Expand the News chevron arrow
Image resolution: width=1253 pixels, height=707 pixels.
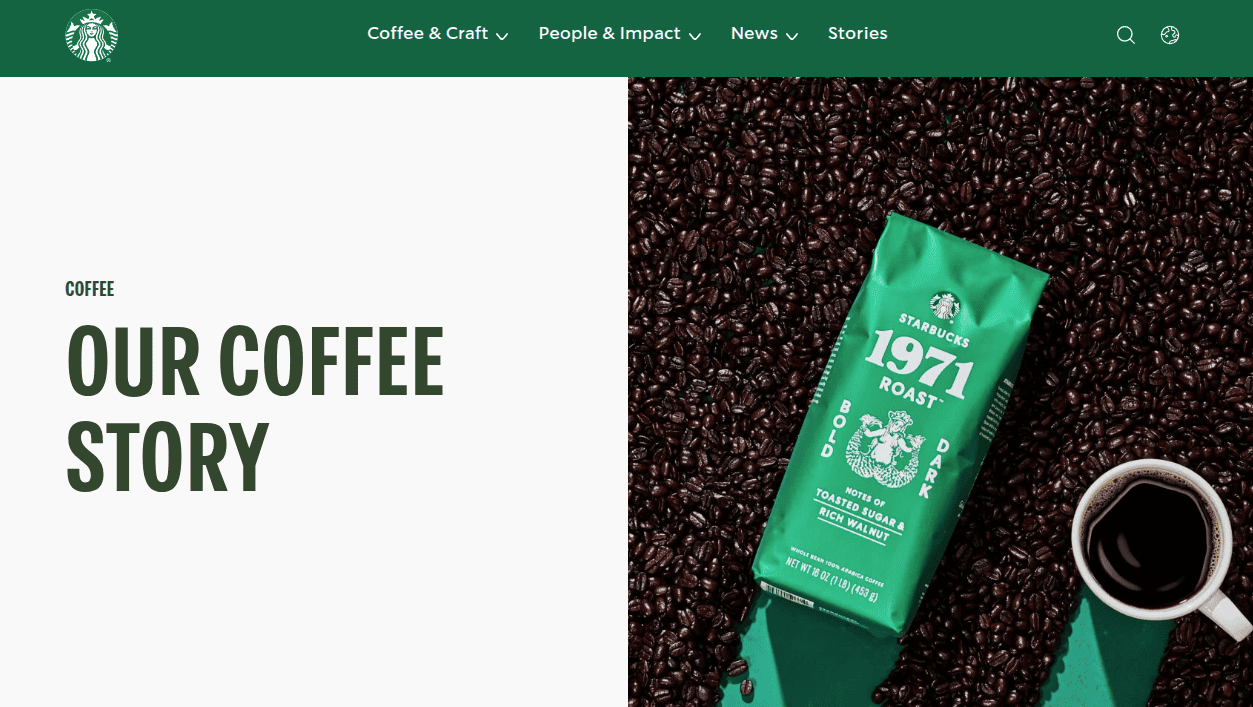[x=792, y=36]
